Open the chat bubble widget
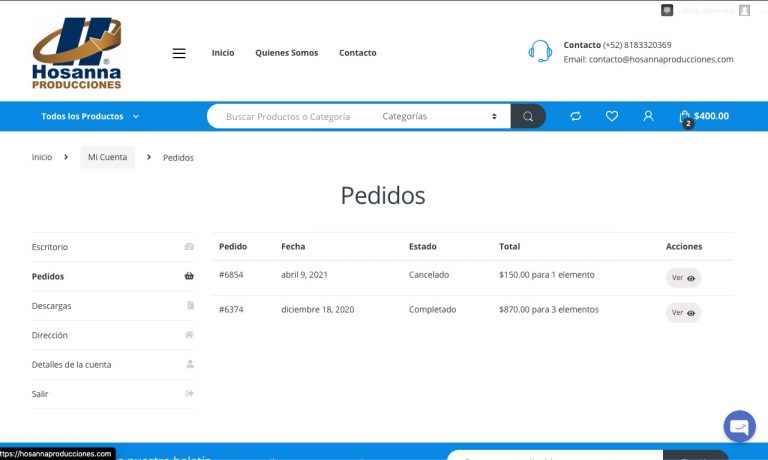The width and height of the screenshot is (768, 460). point(739,426)
